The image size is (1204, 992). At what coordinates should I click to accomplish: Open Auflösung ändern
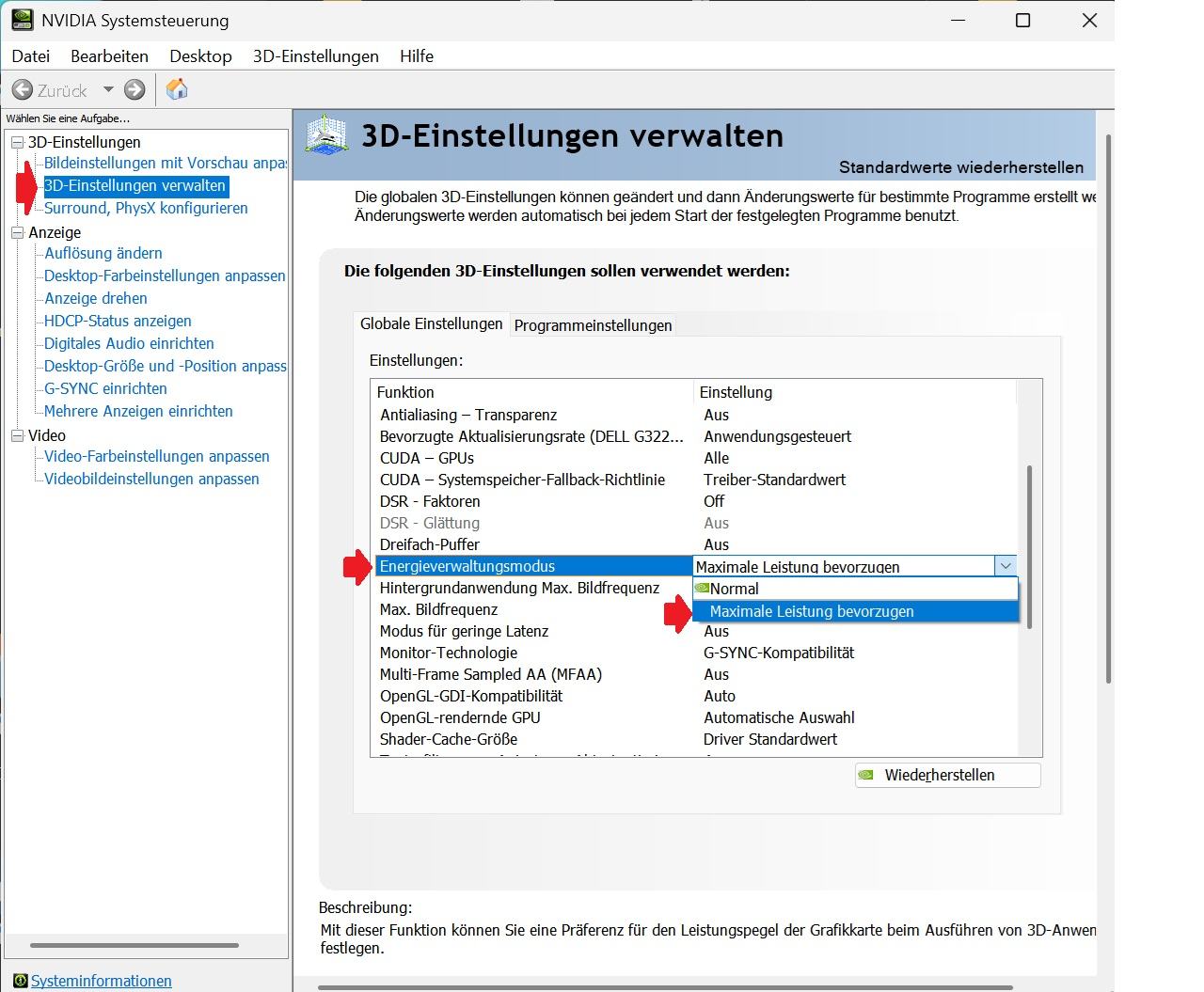tap(103, 253)
